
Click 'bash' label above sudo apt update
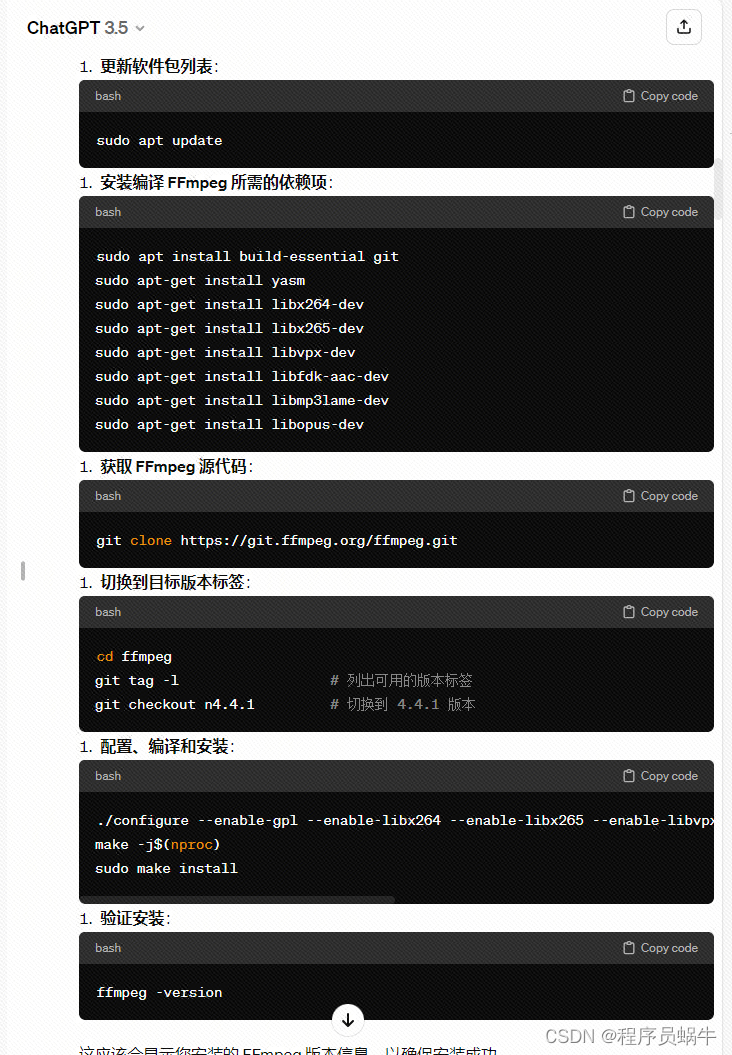click(x=108, y=96)
